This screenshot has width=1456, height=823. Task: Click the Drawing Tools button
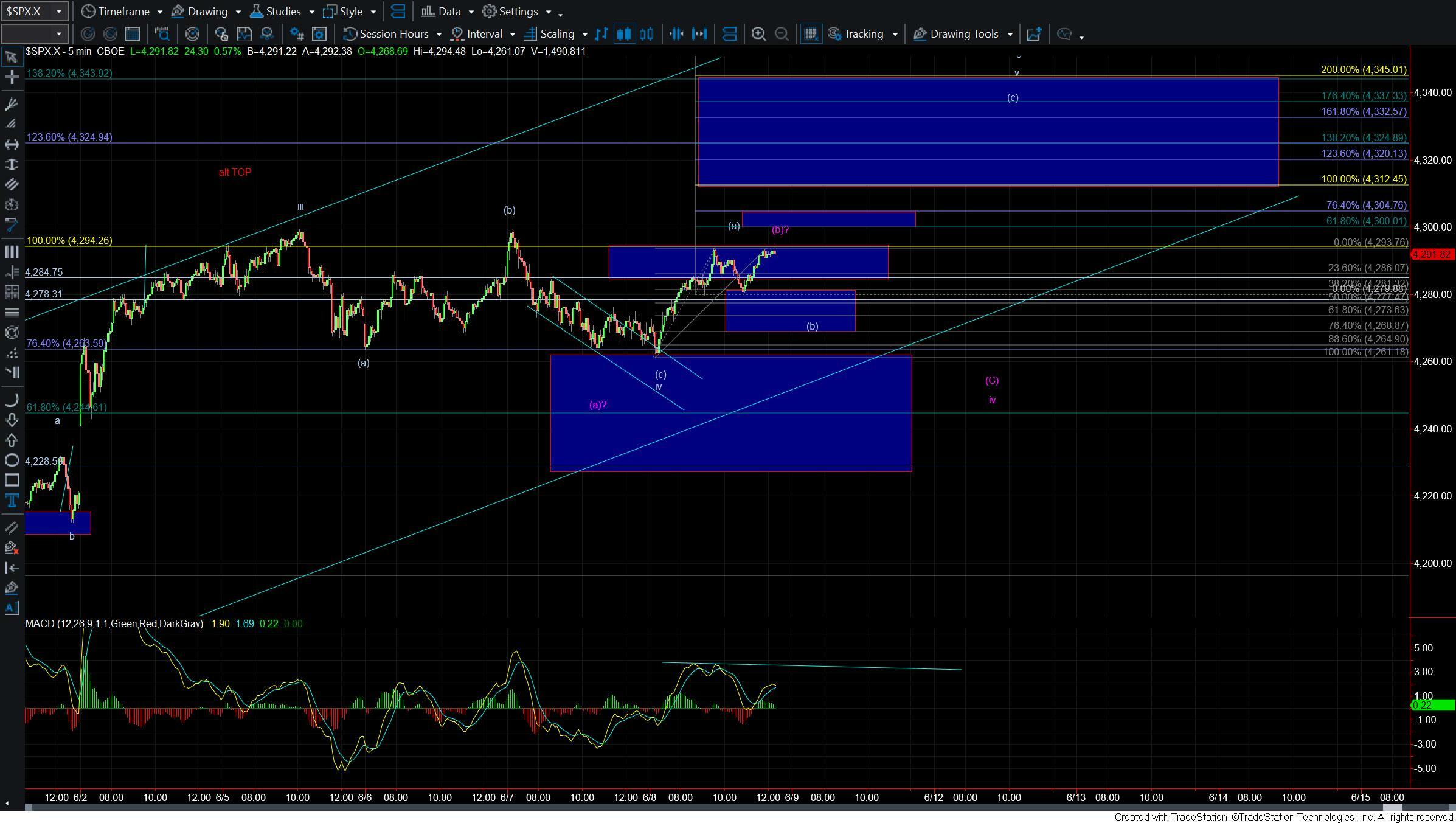coord(963,34)
